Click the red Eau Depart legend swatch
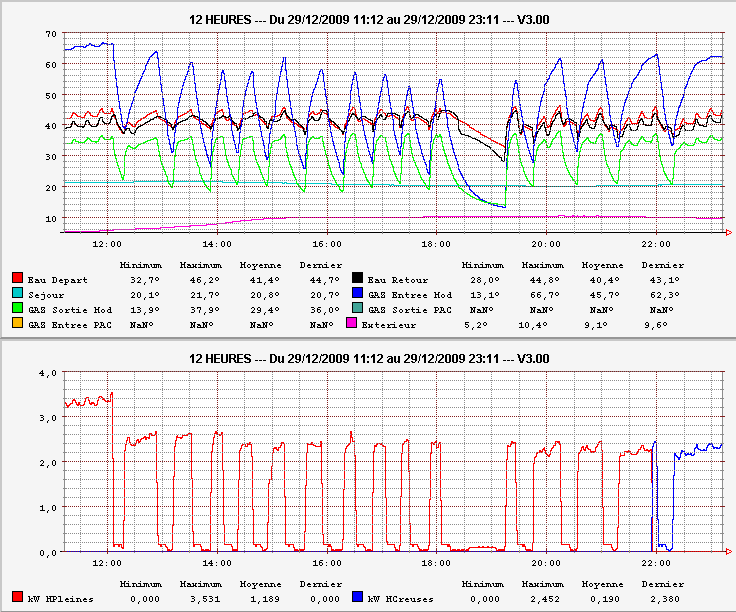Image resolution: width=736 pixels, height=612 pixels. pyautogui.click(x=17, y=279)
